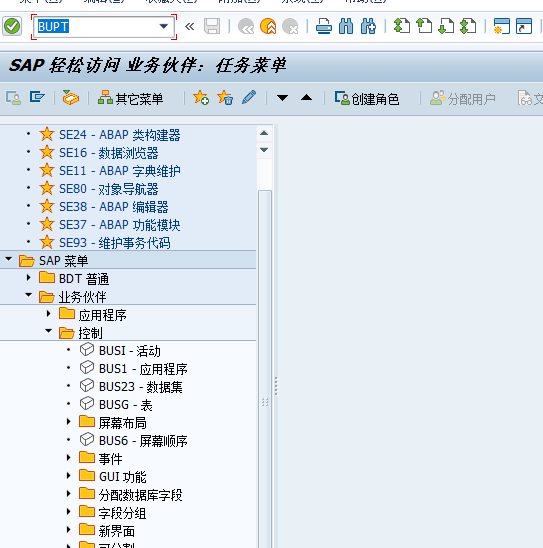Go to Next Page icon

446,27
